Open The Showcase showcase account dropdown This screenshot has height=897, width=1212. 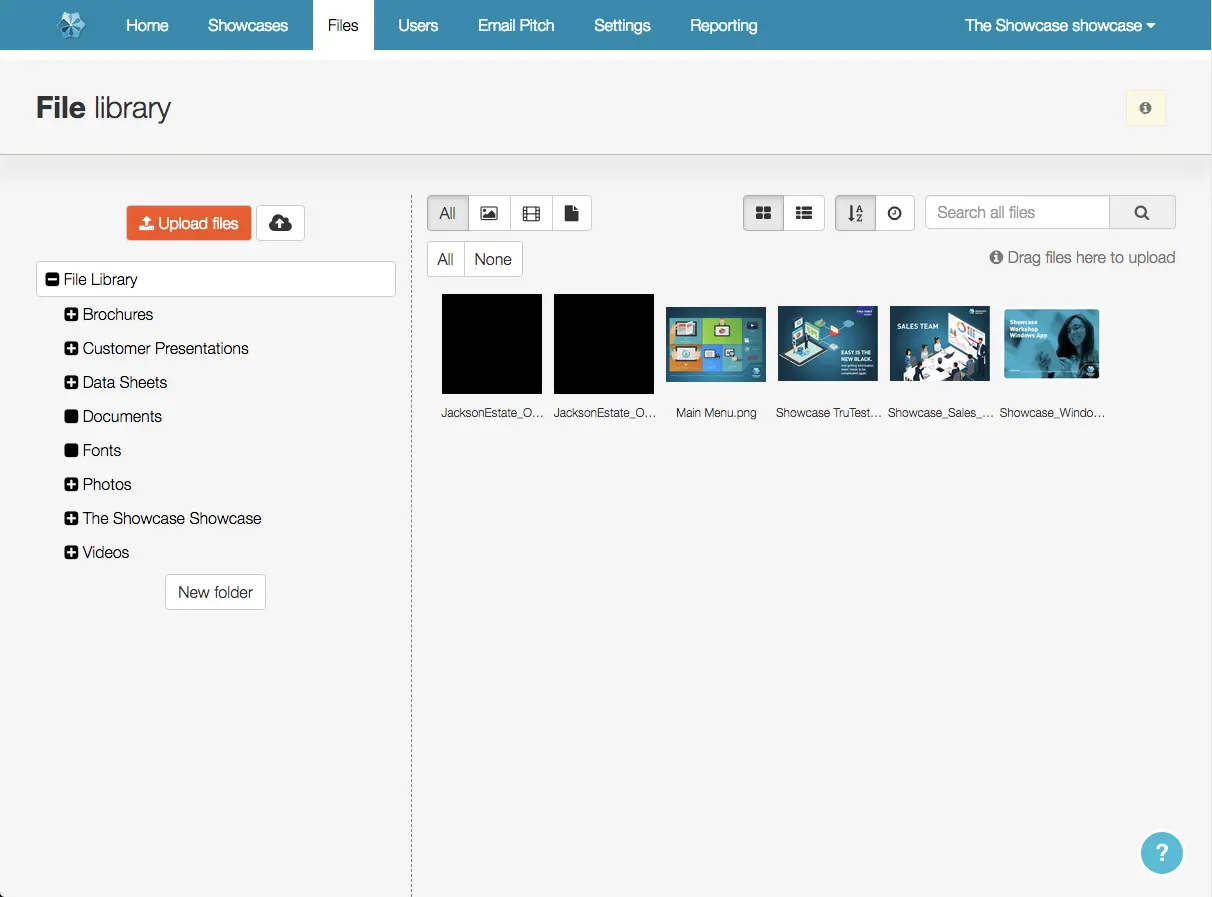[x=1059, y=25]
